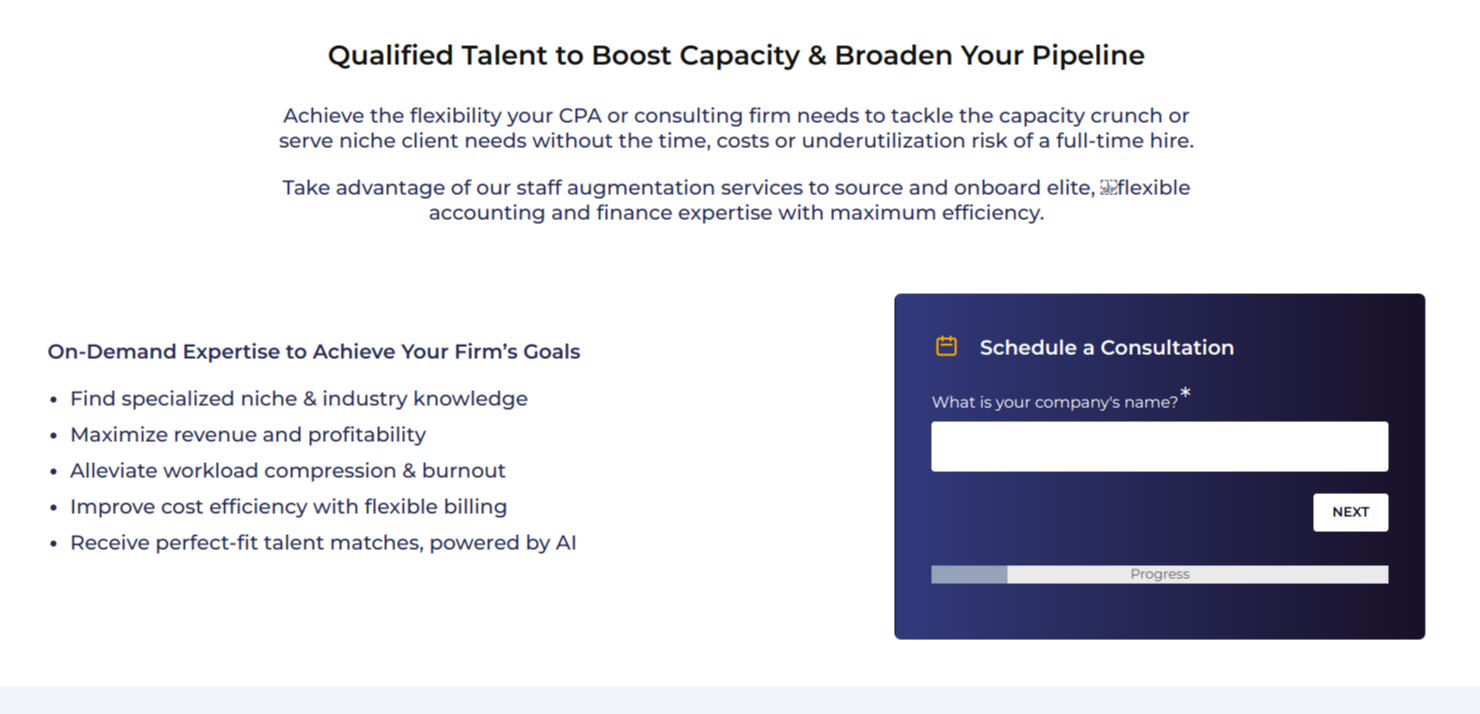Click the required asterisk next to company name
The width and height of the screenshot is (1480, 714).
(1185, 394)
